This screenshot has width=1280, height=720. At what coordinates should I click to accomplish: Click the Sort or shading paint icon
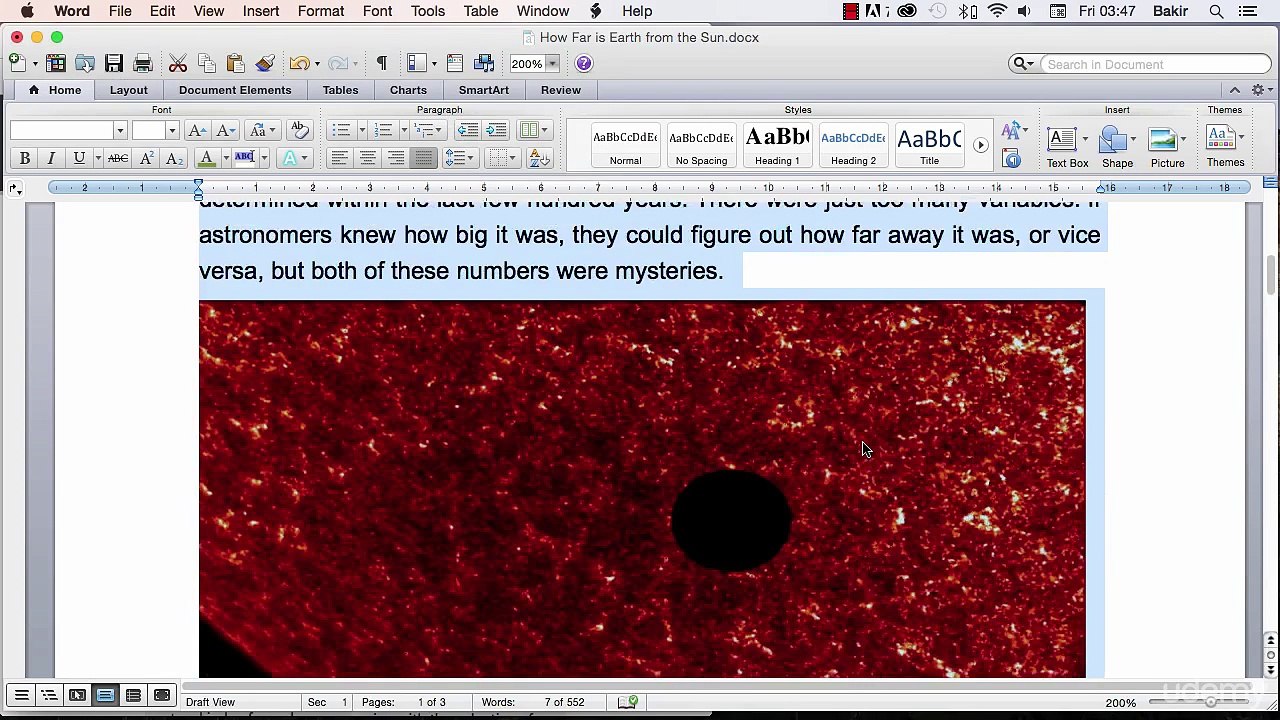click(x=538, y=158)
